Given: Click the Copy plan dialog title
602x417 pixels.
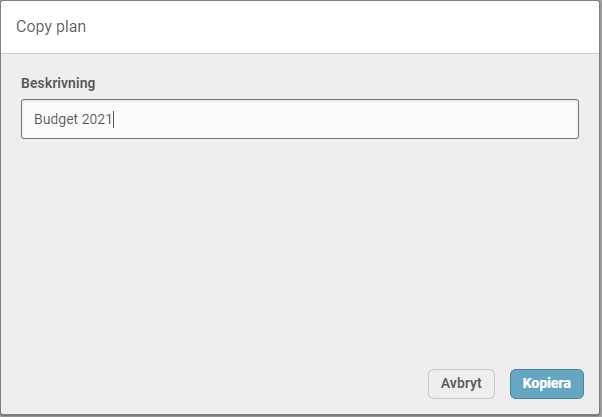Looking at the screenshot, I should [51, 27].
